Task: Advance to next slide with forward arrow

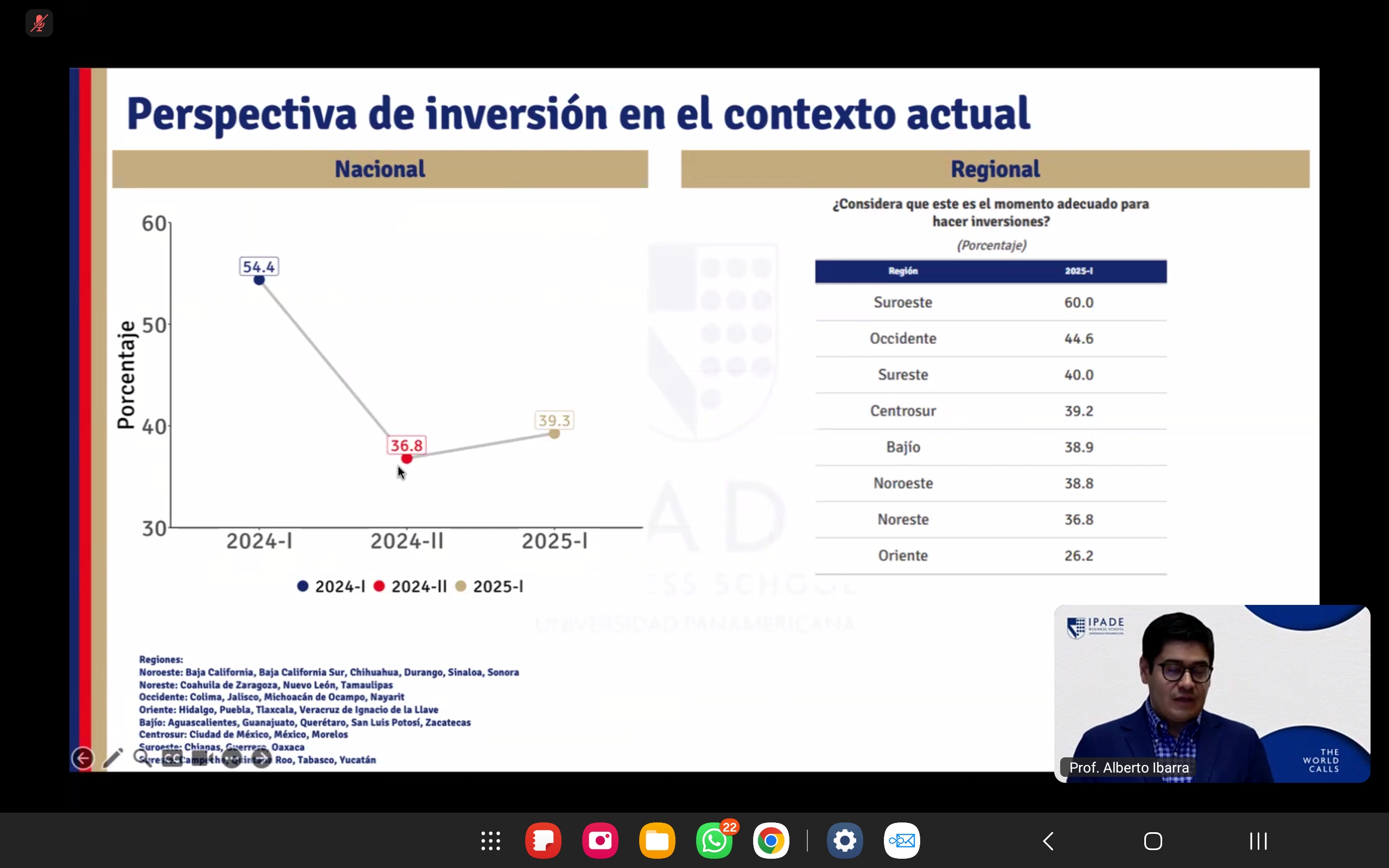Action: click(x=262, y=758)
